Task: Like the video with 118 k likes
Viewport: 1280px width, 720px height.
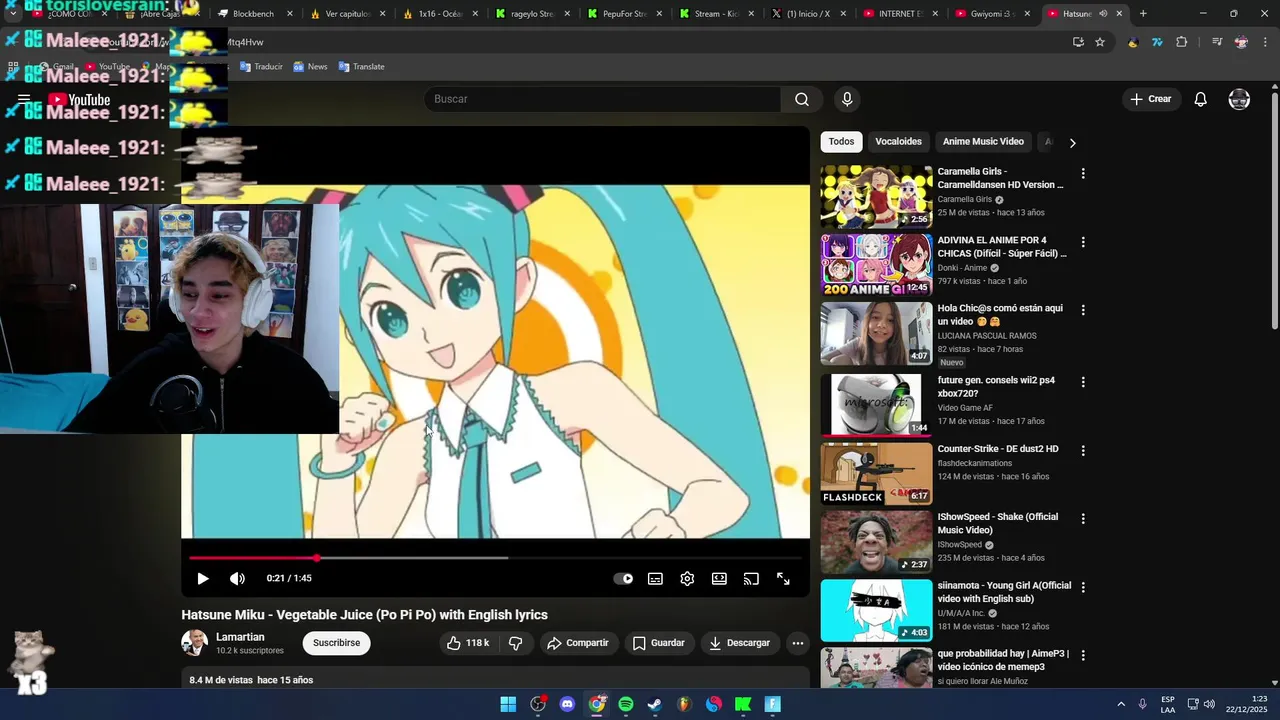Action: click(467, 643)
